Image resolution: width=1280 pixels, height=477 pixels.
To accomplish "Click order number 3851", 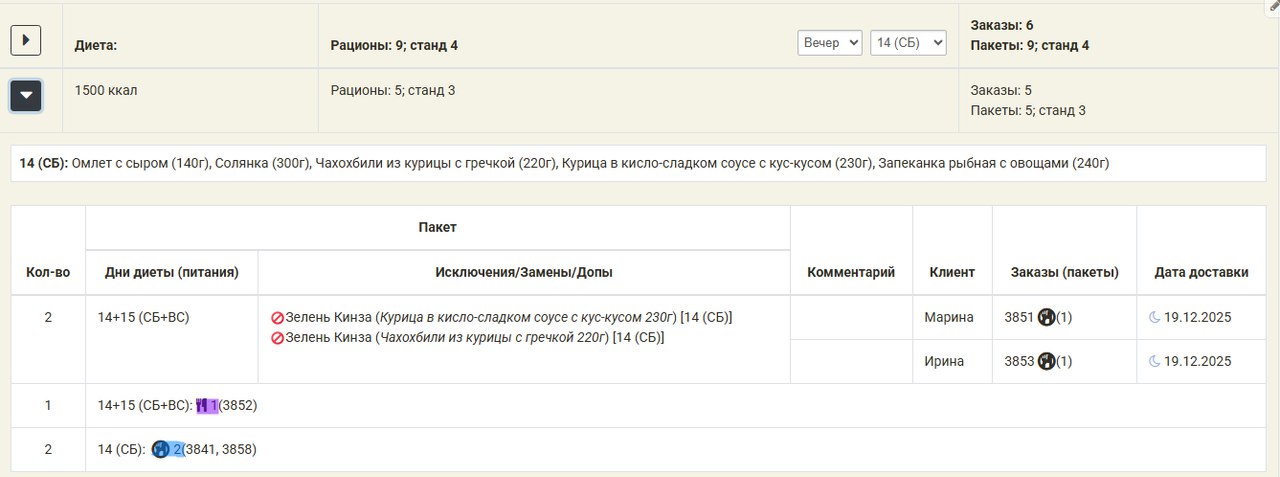I will 1019,318.
